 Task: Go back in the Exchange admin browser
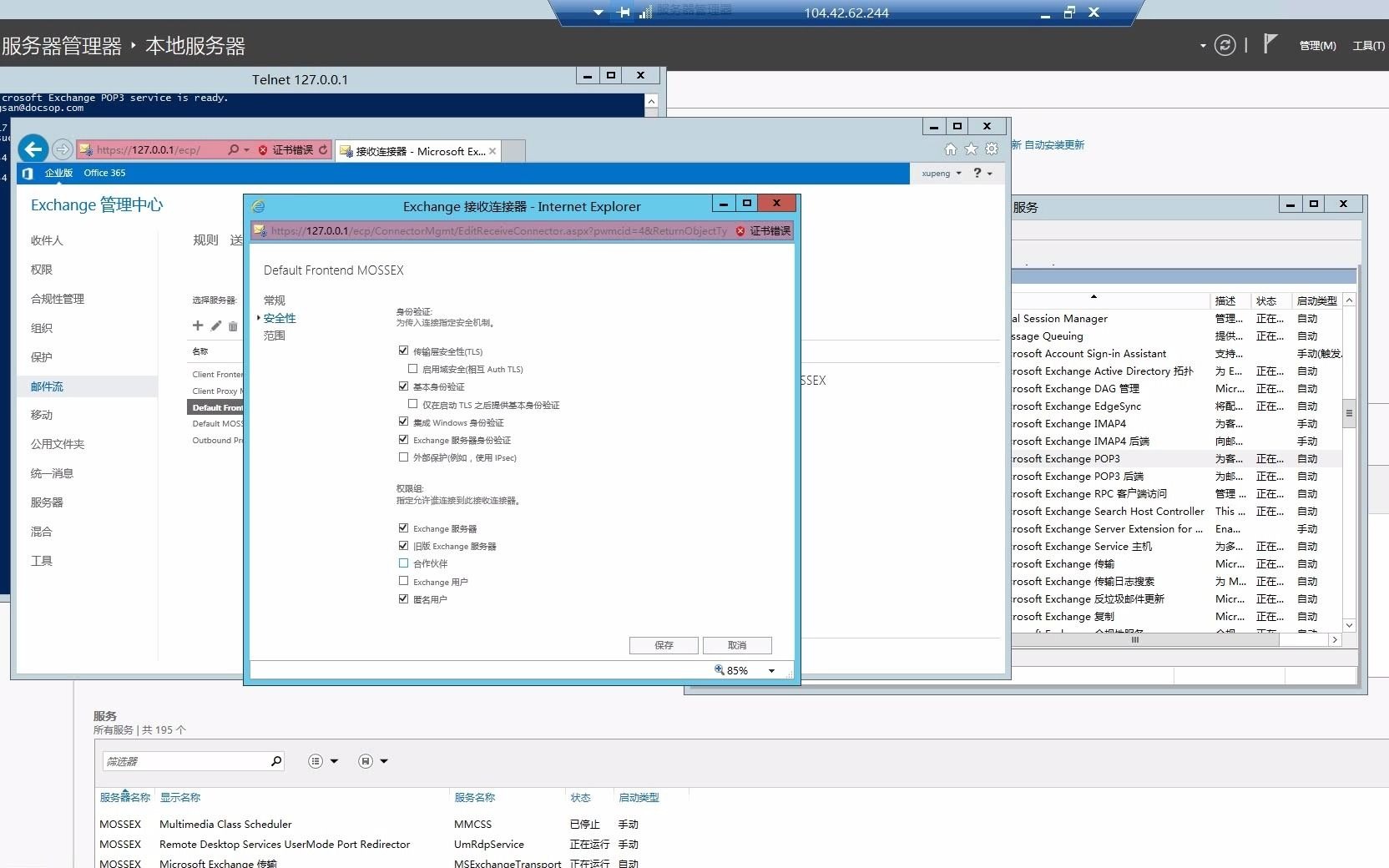pos(33,149)
